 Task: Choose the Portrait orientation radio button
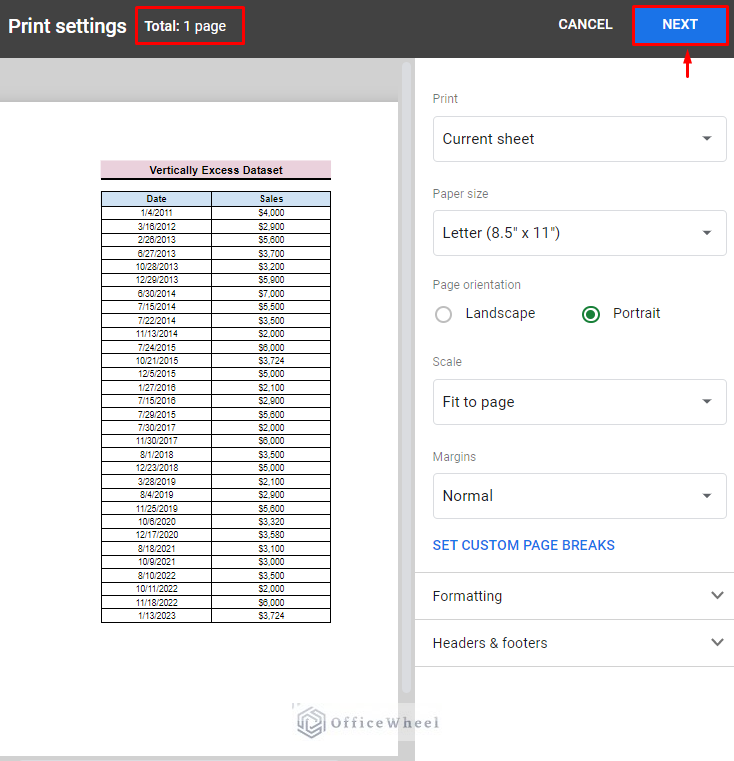pos(591,314)
